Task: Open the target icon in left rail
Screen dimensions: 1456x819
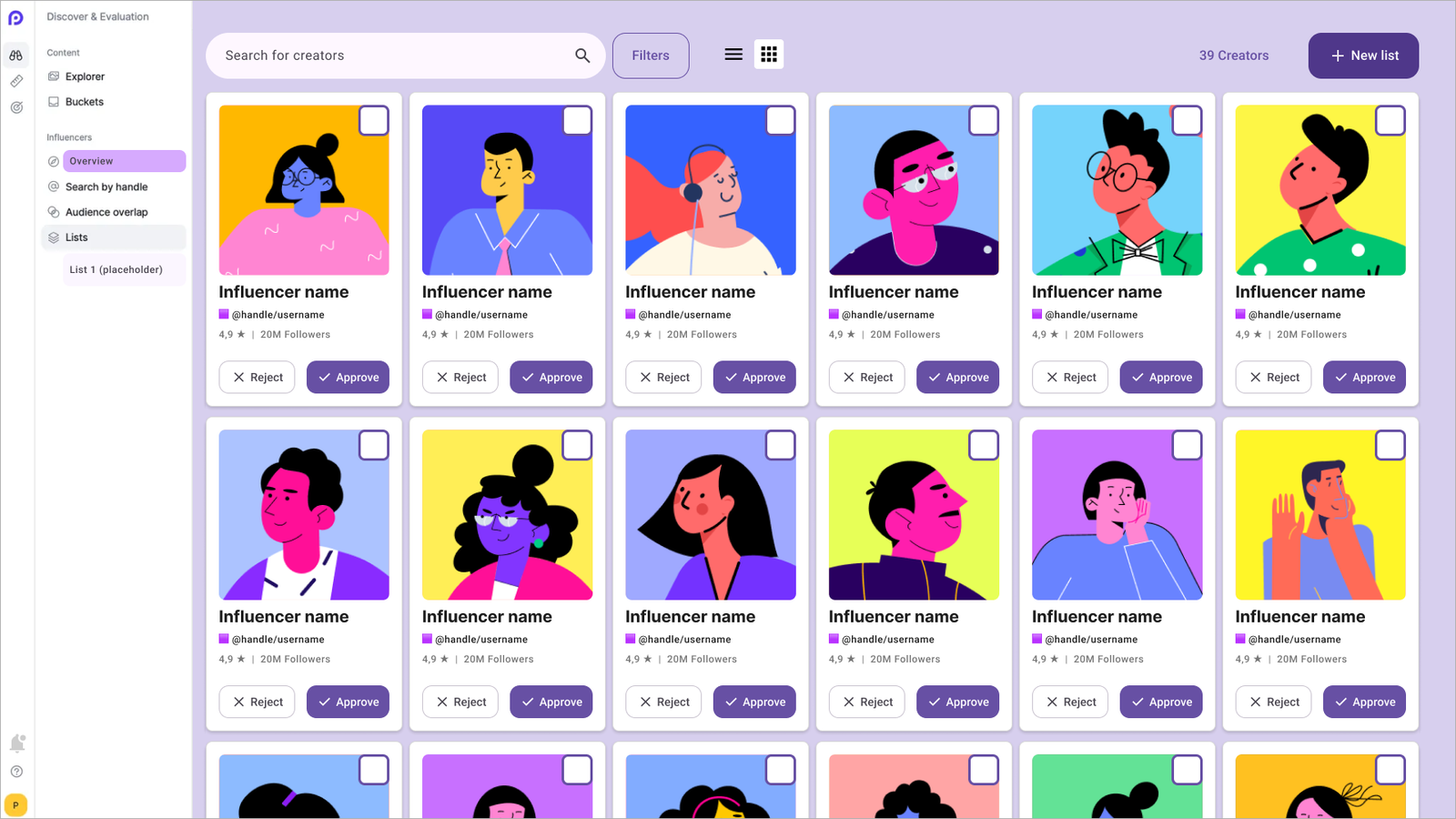Action: click(x=16, y=107)
